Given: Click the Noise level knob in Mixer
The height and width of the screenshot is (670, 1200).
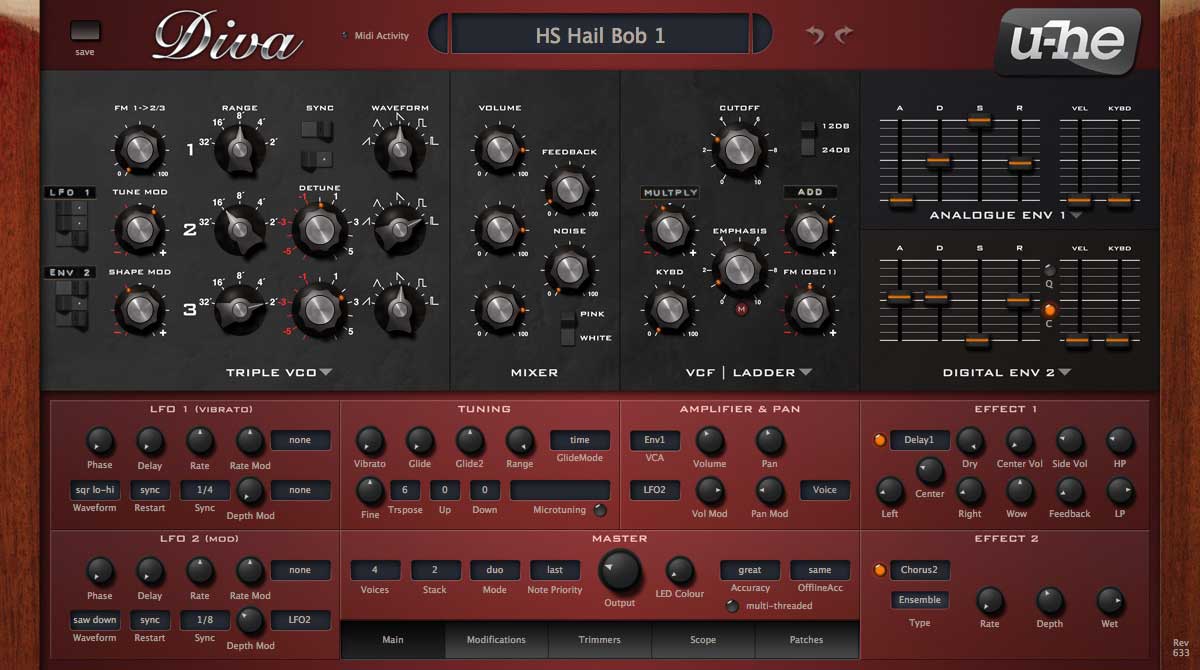Looking at the screenshot, I should [568, 269].
